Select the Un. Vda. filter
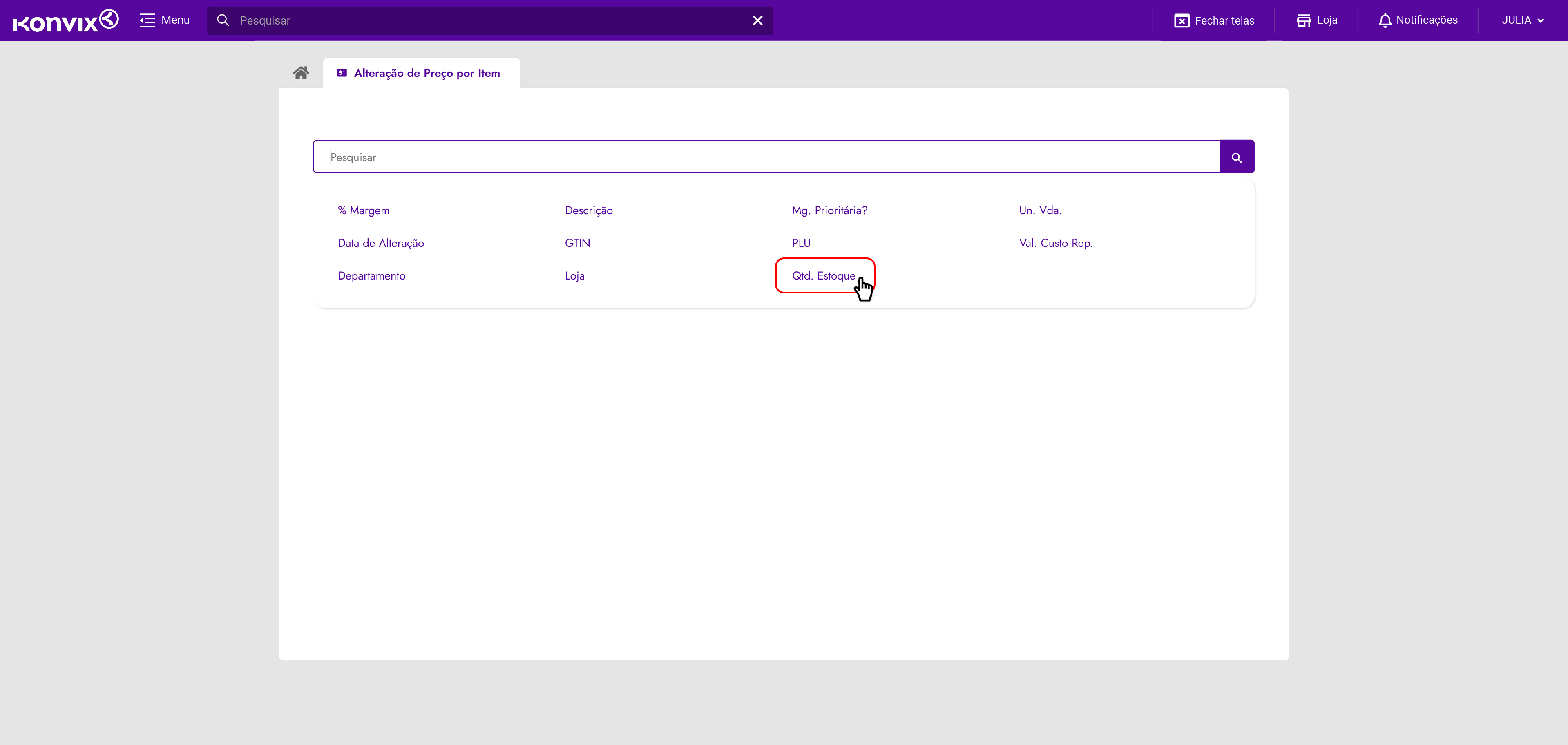This screenshot has height=745, width=1568. (x=1040, y=210)
